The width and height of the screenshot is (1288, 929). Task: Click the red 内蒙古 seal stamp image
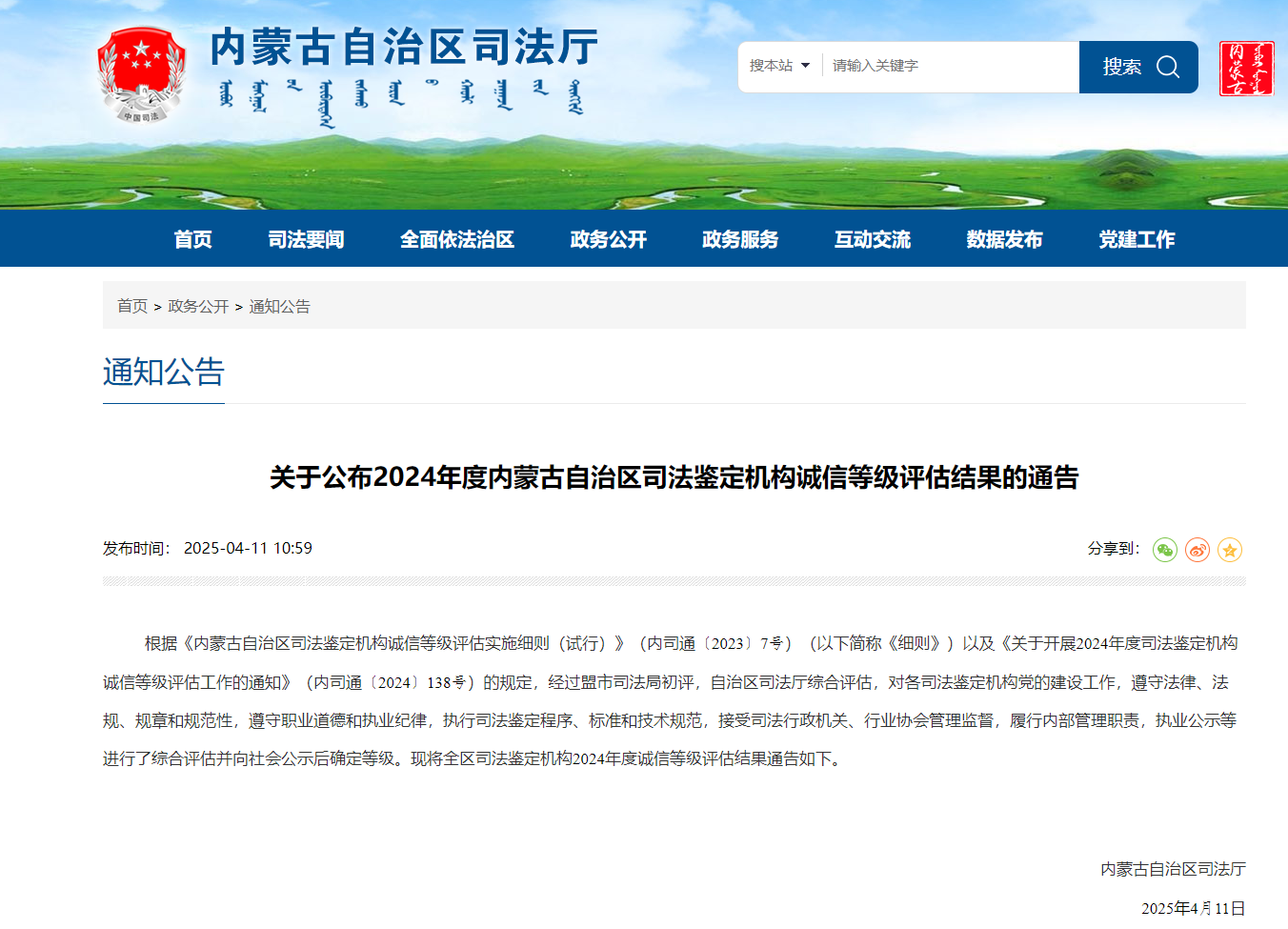click(1246, 69)
